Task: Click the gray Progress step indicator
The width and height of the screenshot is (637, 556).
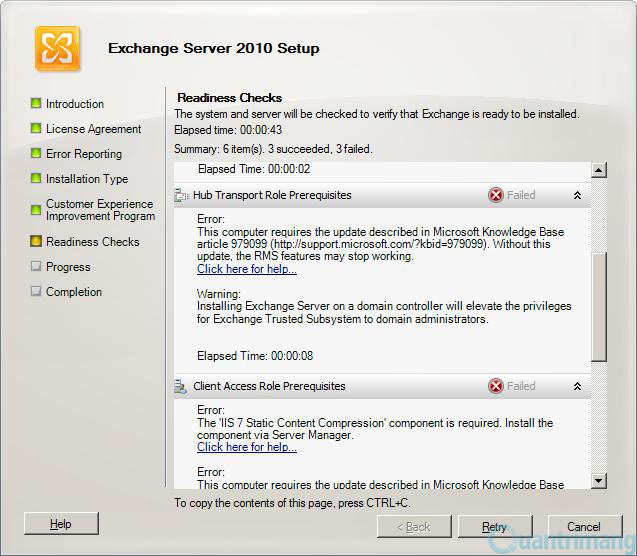Action: [x=36, y=266]
